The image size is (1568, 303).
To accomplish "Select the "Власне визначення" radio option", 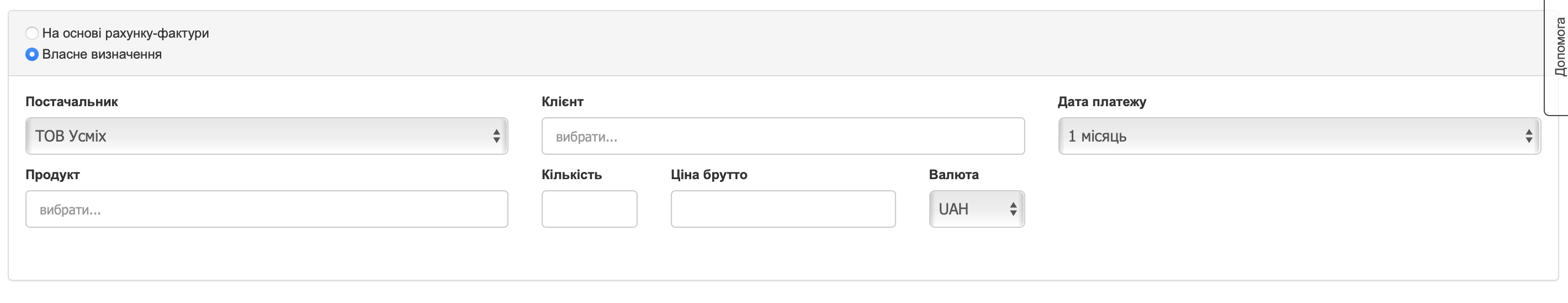I will [x=32, y=54].
